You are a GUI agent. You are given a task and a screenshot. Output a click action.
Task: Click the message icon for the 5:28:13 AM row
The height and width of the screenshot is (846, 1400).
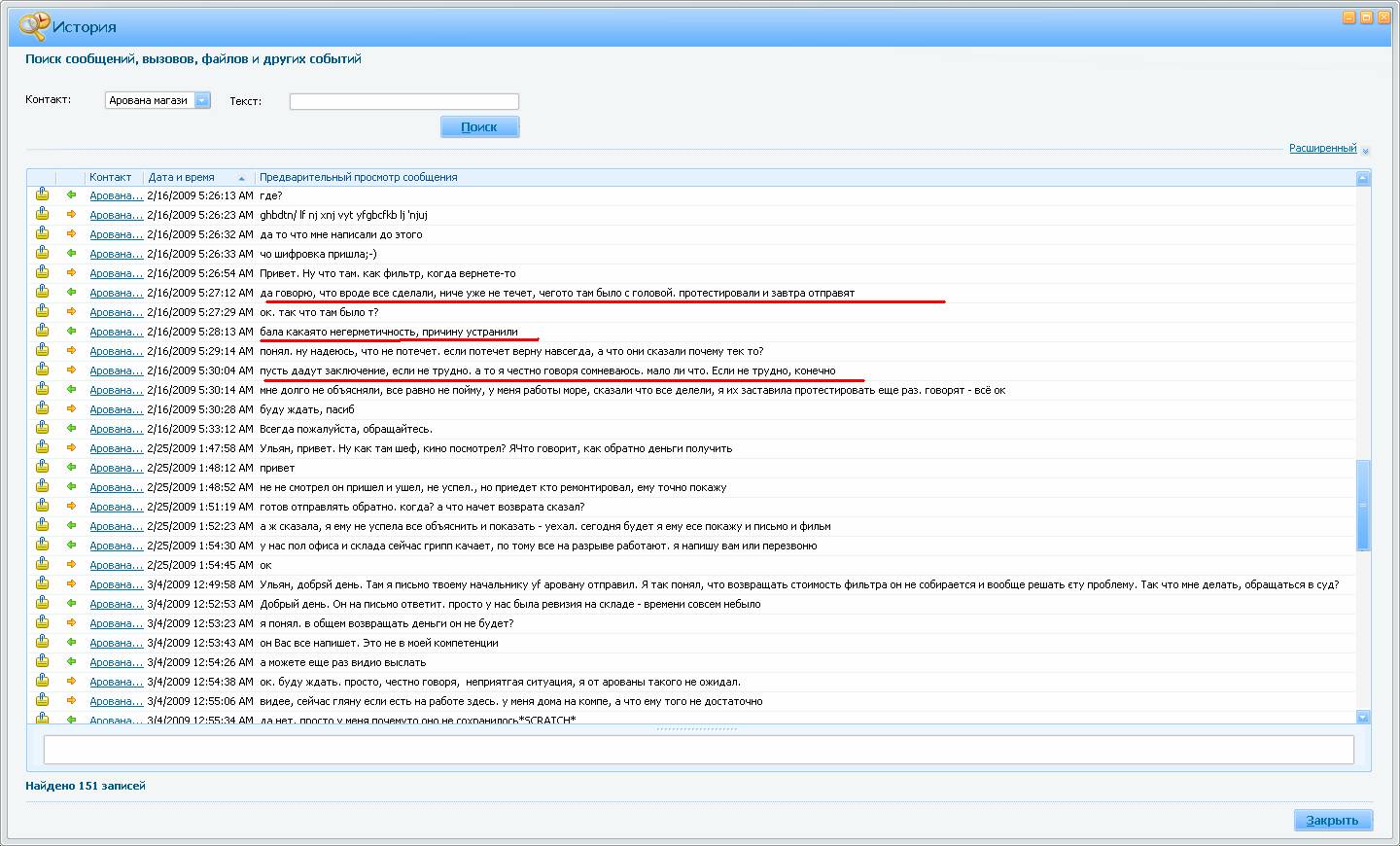point(42,331)
